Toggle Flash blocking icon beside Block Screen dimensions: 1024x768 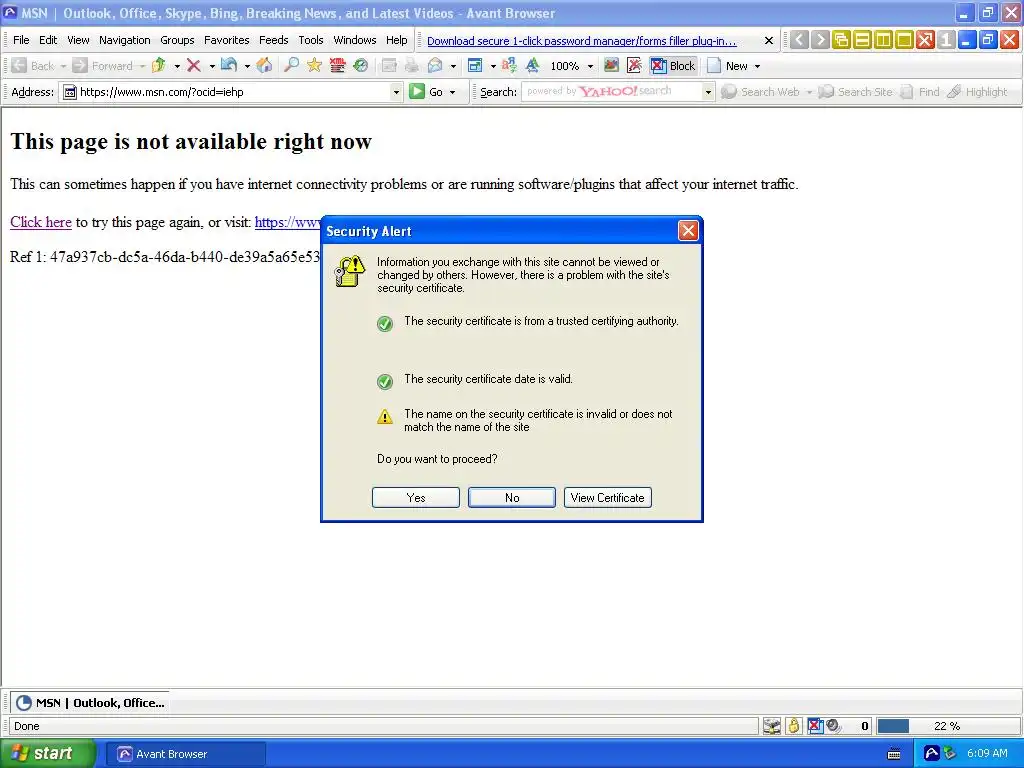click(x=634, y=65)
